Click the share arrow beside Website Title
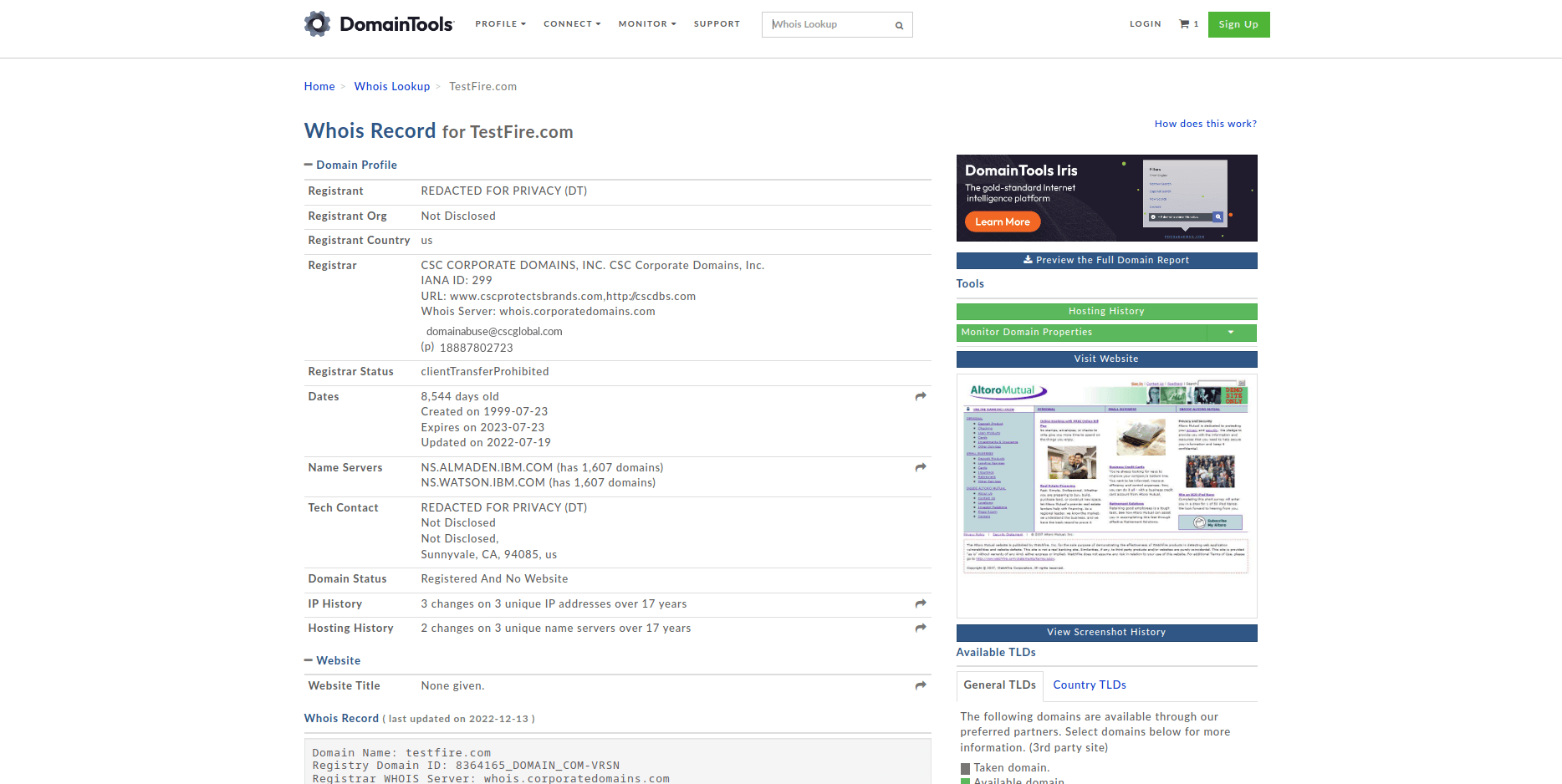 click(920, 685)
